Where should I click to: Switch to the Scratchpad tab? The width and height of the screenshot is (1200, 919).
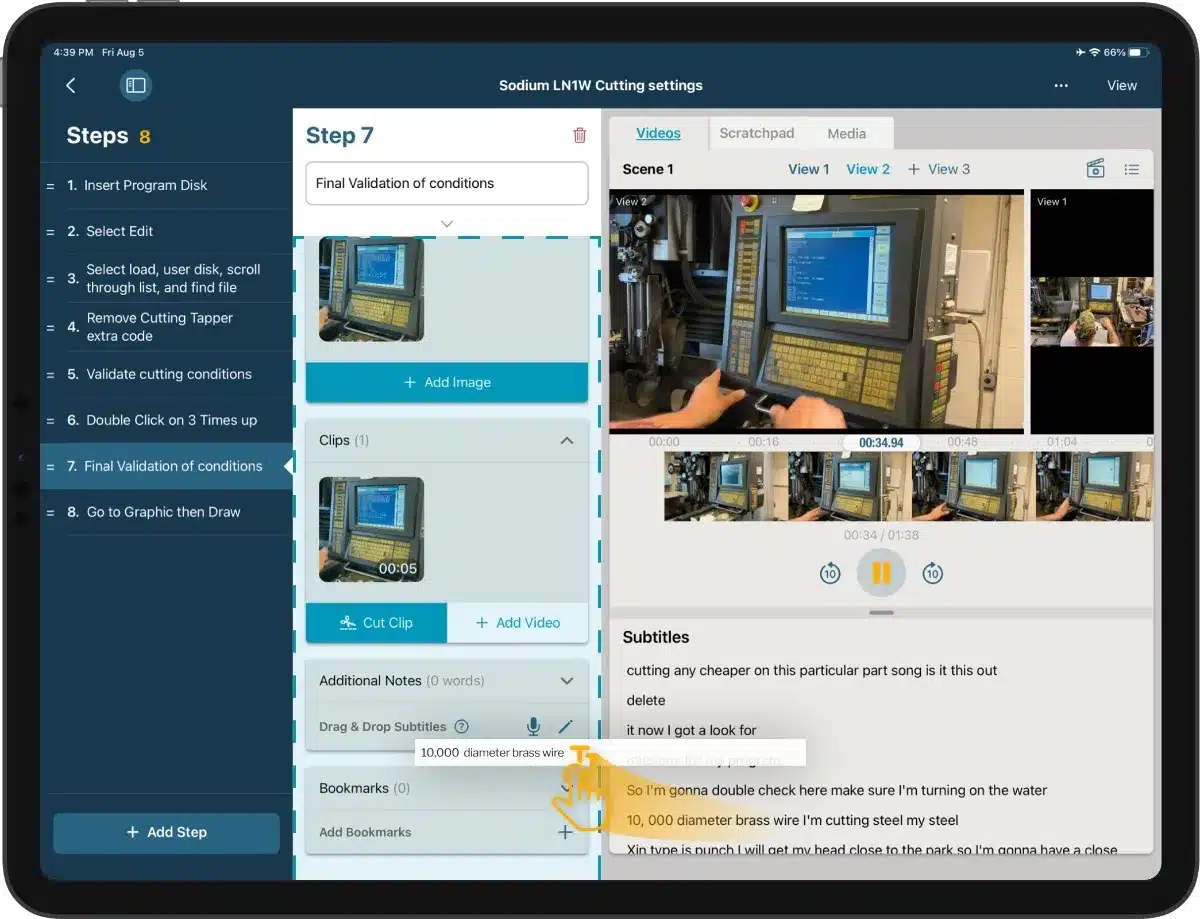coord(757,133)
